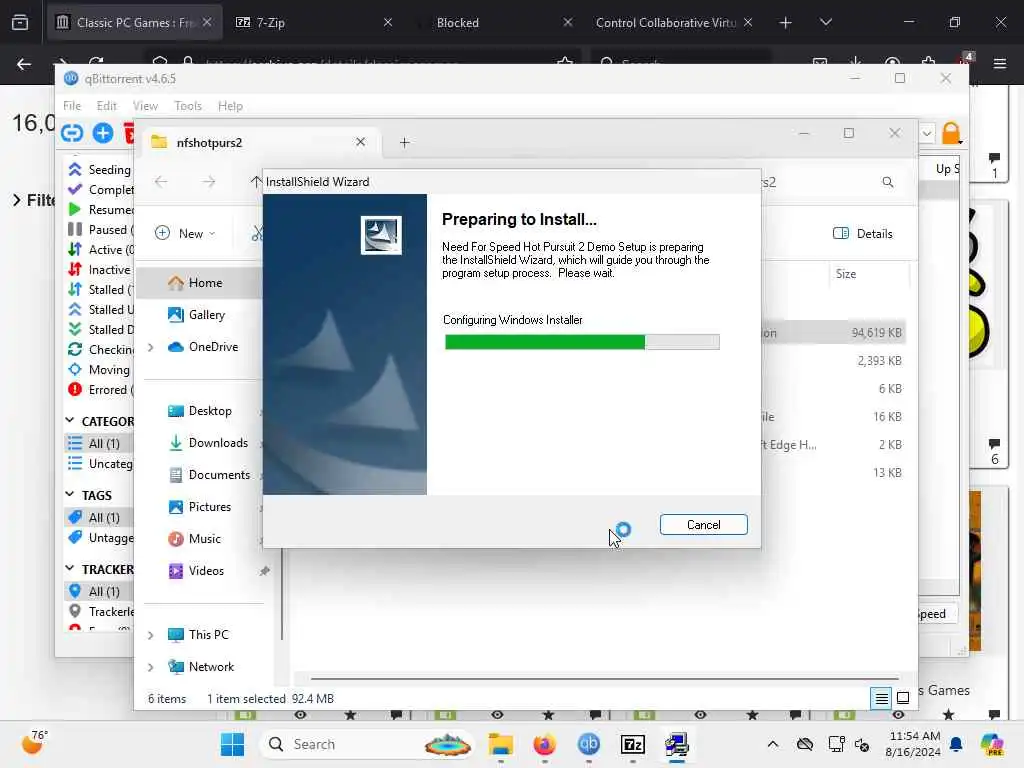Switch Explorer to large thumbnails view
This screenshot has width=1024, height=768.
(x=903, y=699)
